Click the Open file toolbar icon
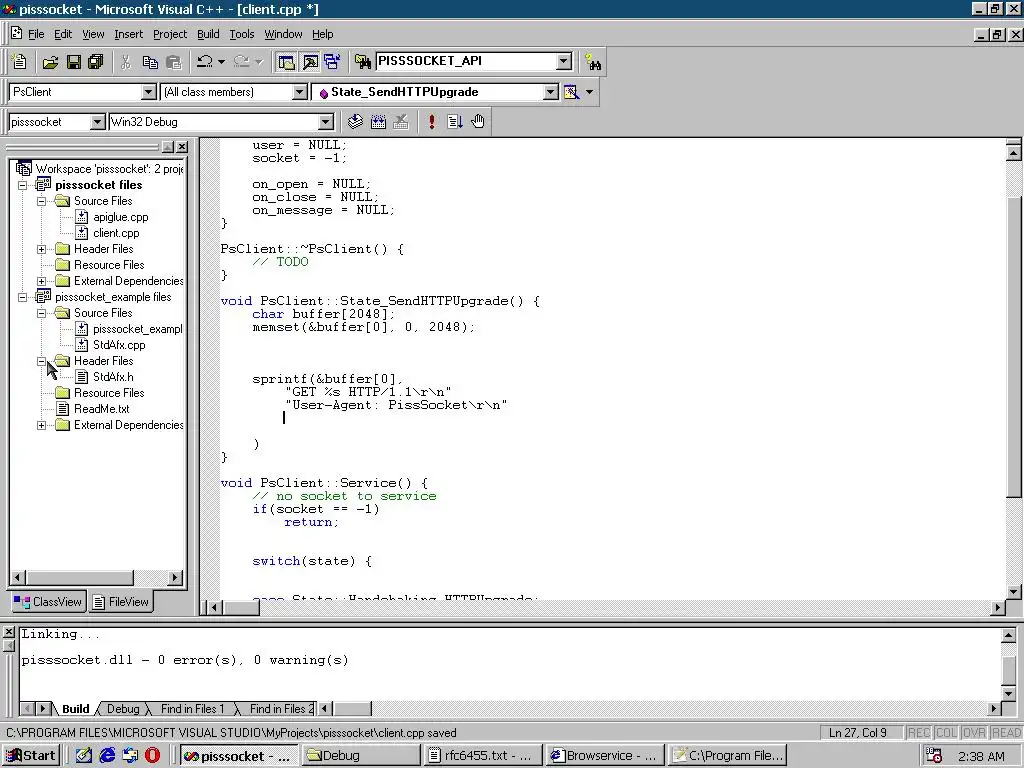 [x=50, y=62]
